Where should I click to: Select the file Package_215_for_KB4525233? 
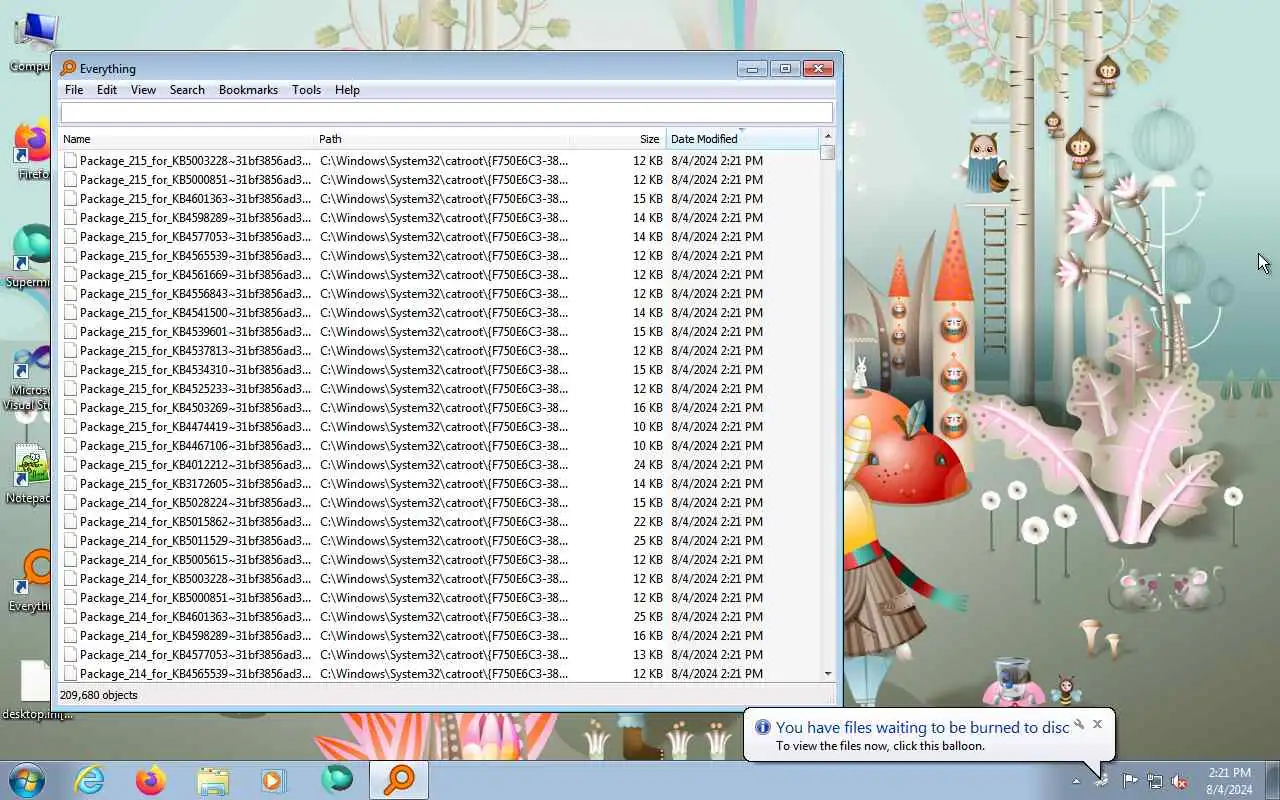click(195, 389)
